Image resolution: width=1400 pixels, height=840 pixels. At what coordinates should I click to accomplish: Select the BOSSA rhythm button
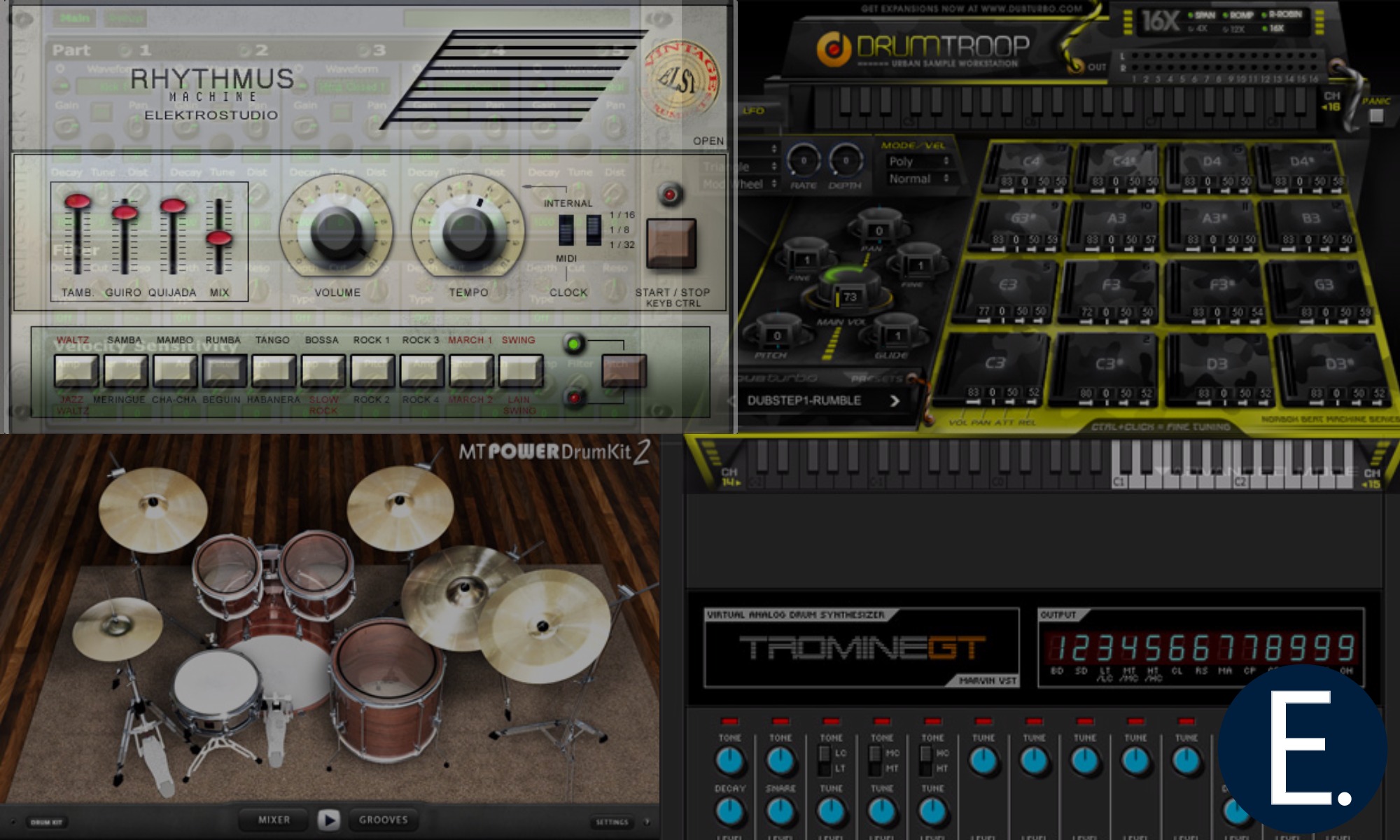pos(323,370)
